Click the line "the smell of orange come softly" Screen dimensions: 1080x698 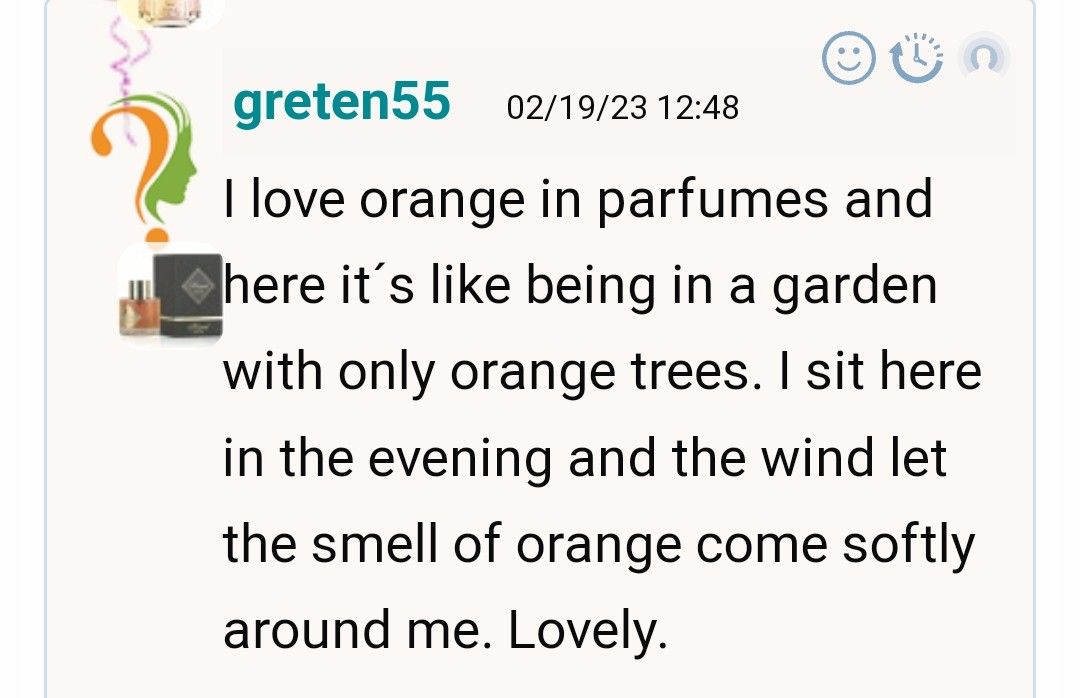(x=598, y=545)
